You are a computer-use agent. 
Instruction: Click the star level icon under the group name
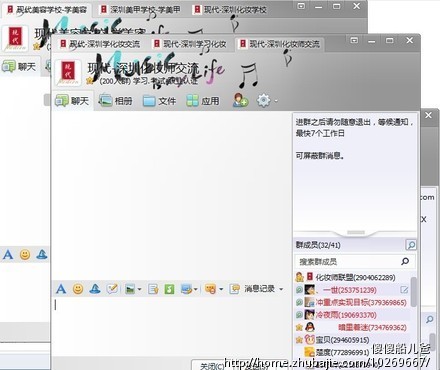click(x=89, y=81)
